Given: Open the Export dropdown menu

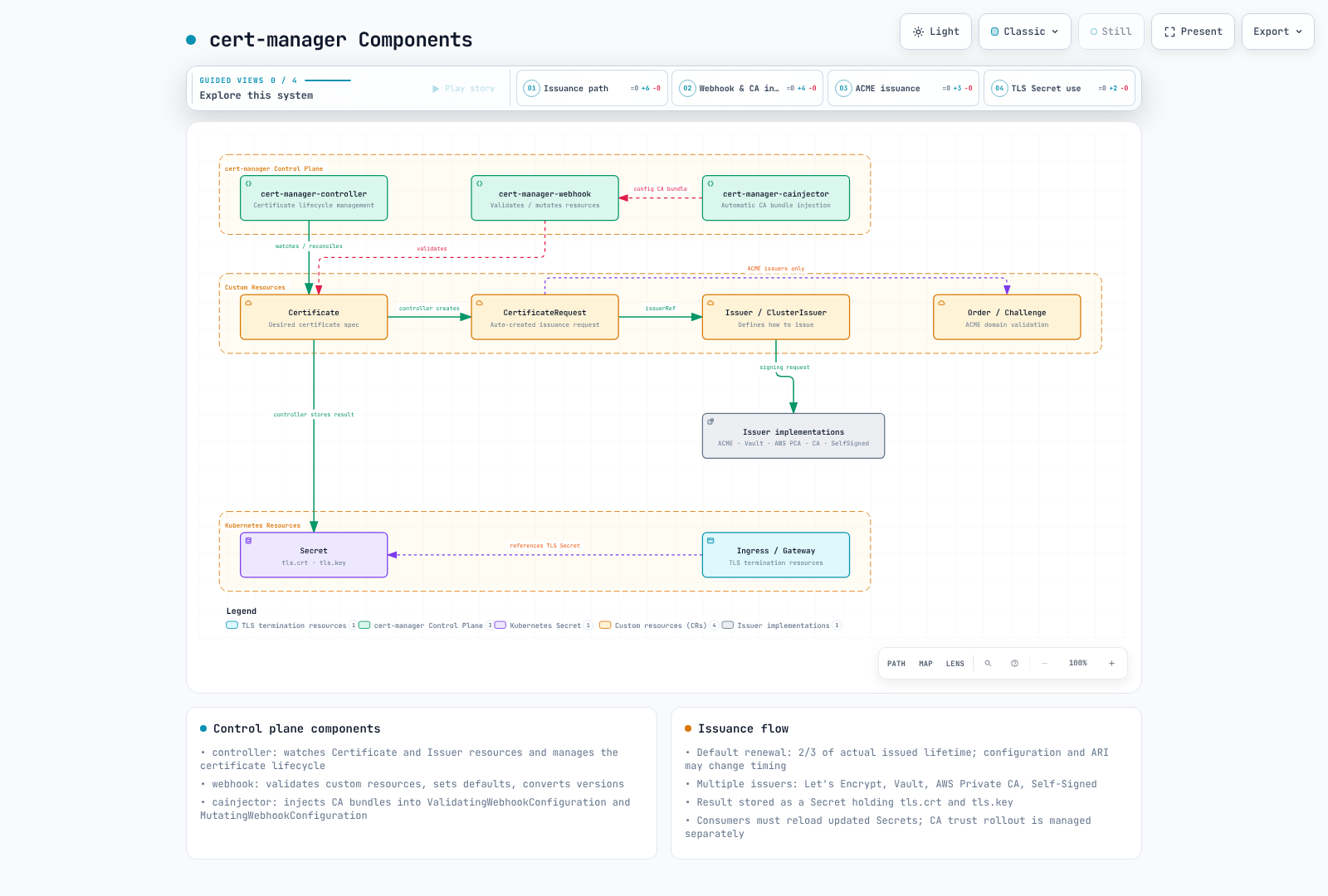Looking at the screenshot, I should tap(1278, 32).
